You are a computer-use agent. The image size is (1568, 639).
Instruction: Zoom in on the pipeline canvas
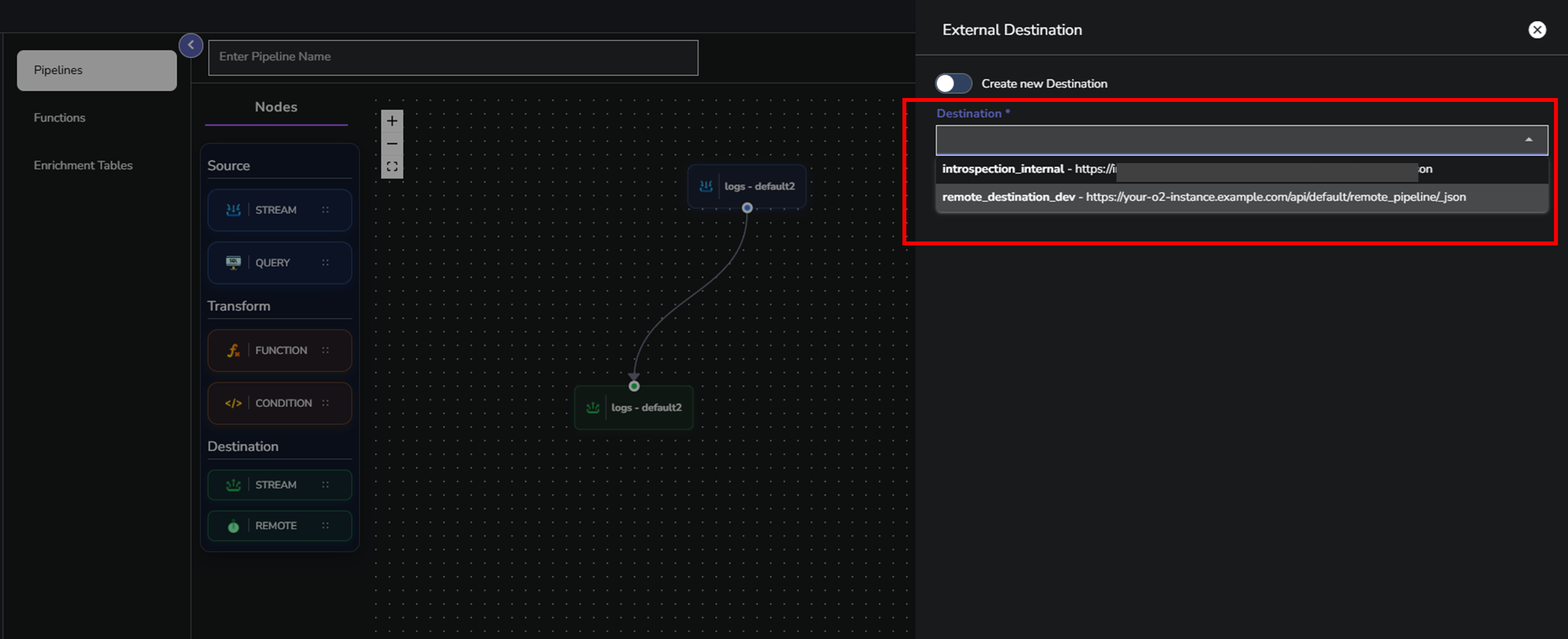(392, 121)
